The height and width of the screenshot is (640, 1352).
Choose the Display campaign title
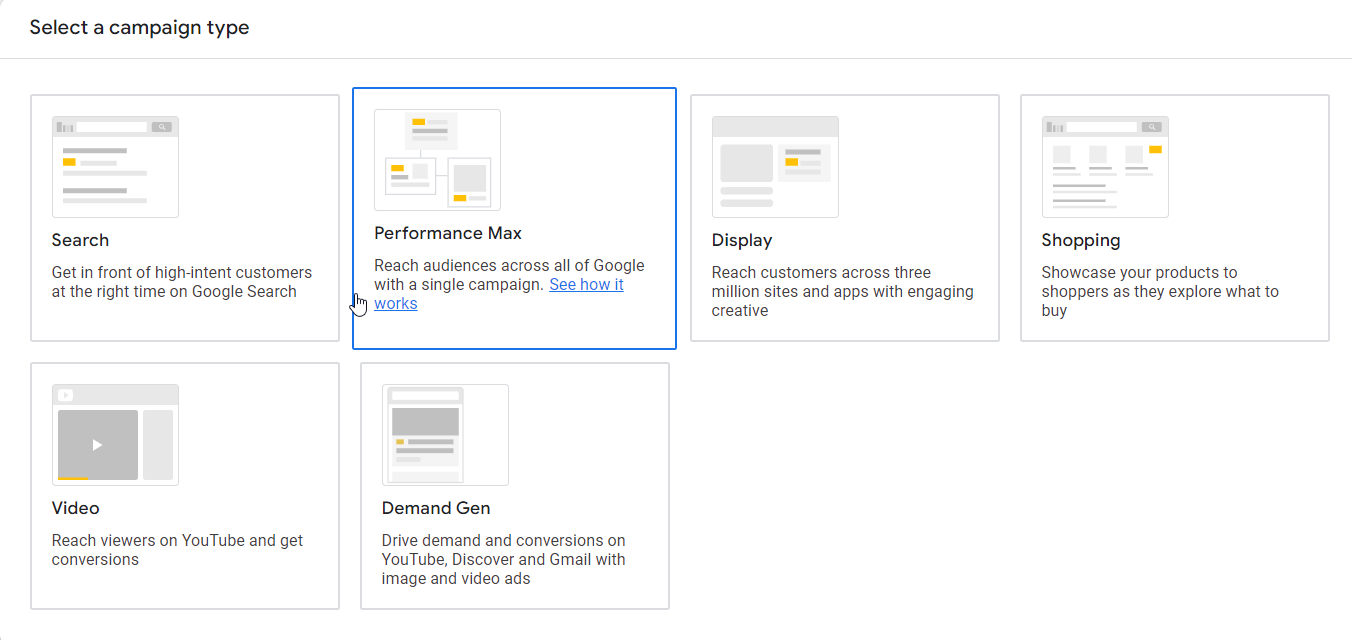coord(742,240)
